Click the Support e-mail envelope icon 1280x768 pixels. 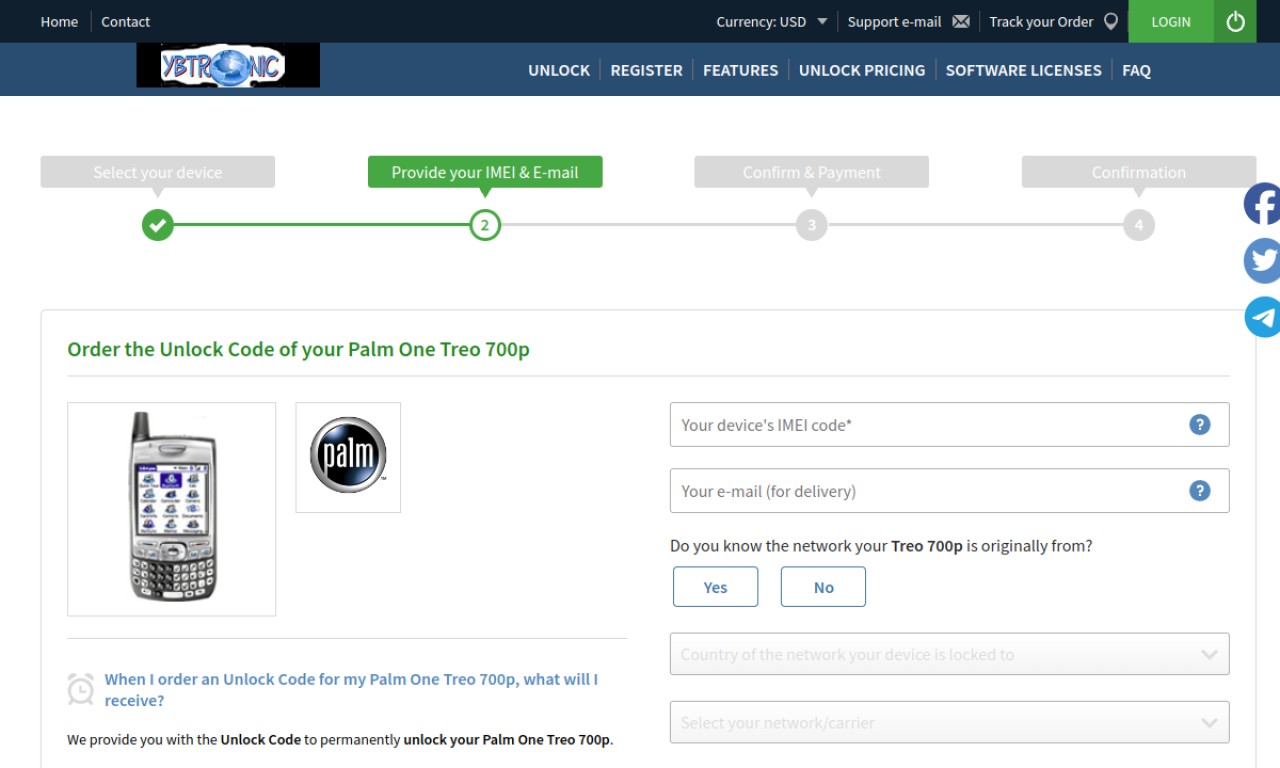(961, 21)
